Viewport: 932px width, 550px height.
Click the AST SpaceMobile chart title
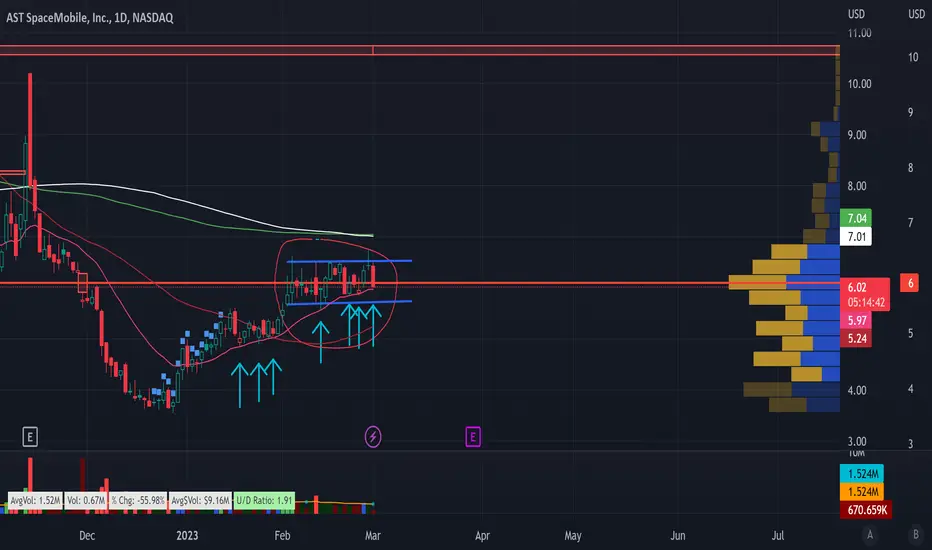tap(90, 18)
